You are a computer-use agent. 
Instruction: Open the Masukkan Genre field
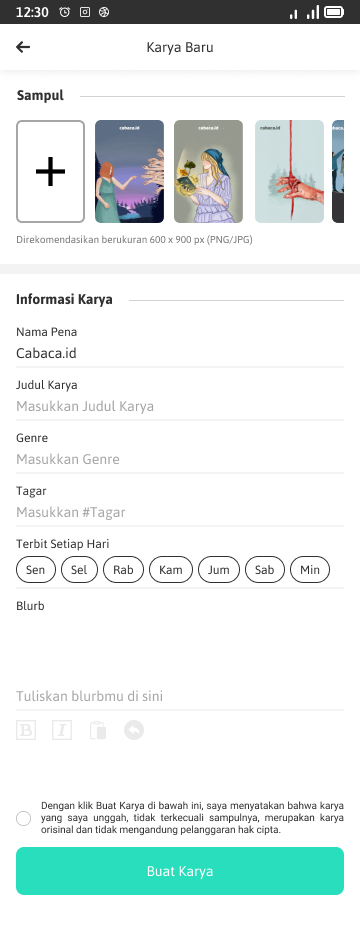point(179,459)
